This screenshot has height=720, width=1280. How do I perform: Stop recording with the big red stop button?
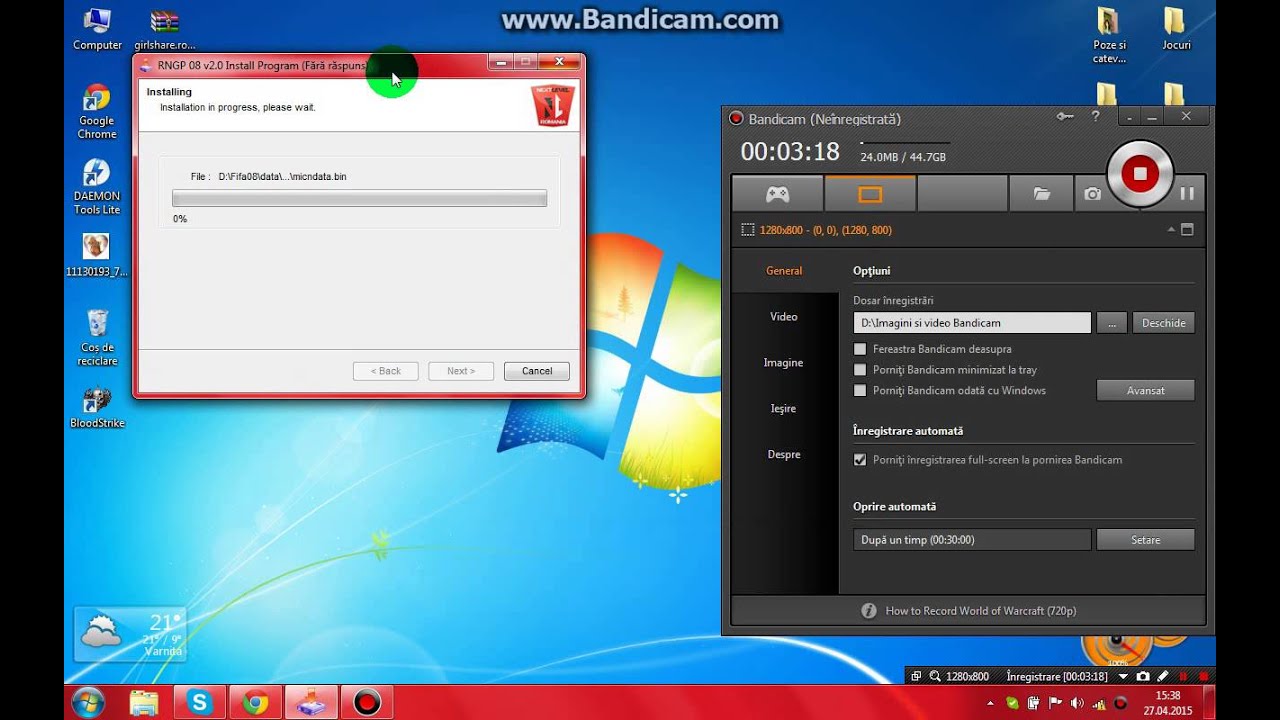click(x=1140, y=172)
